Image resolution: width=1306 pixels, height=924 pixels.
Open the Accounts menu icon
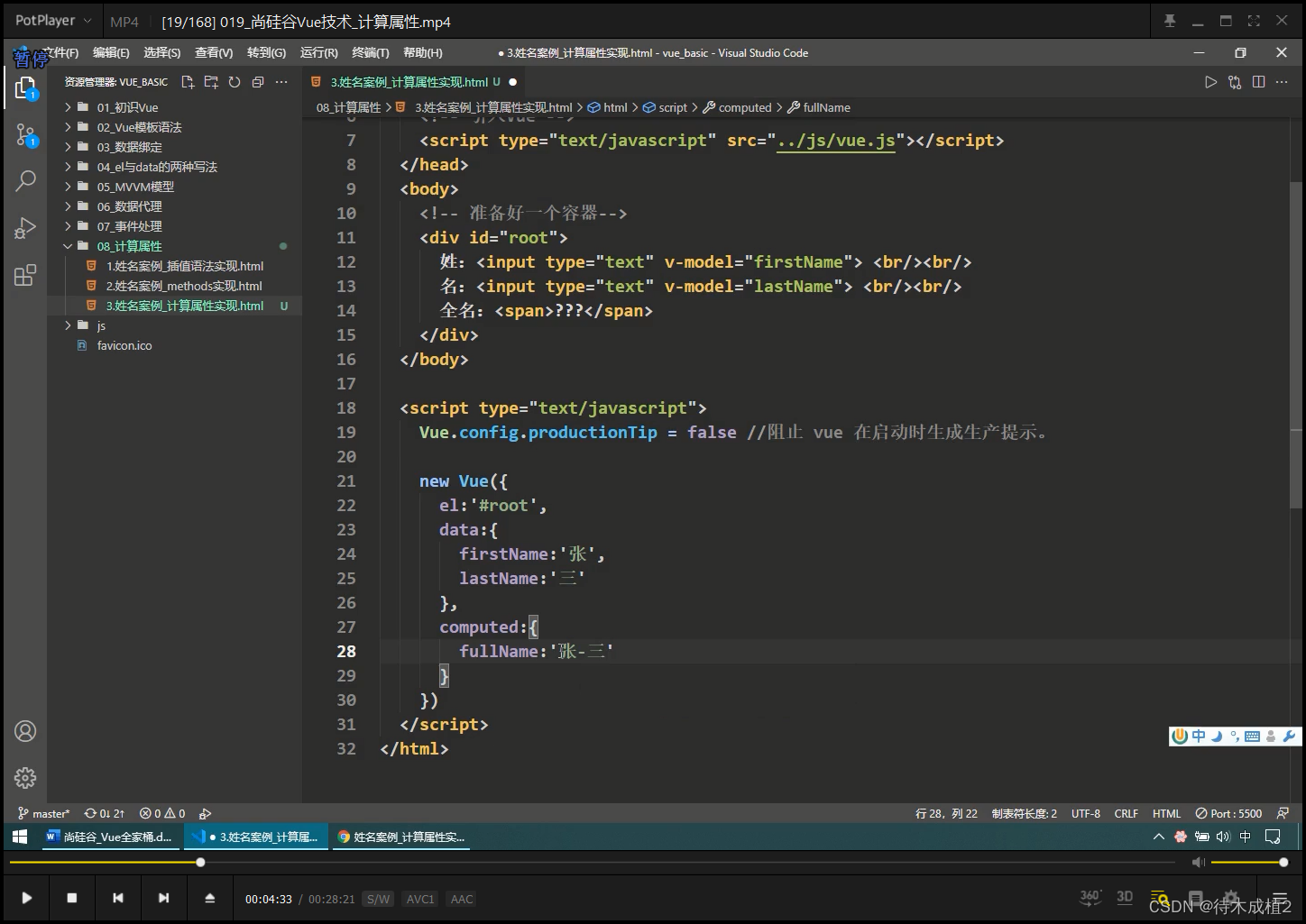click(x=25, y=731)
